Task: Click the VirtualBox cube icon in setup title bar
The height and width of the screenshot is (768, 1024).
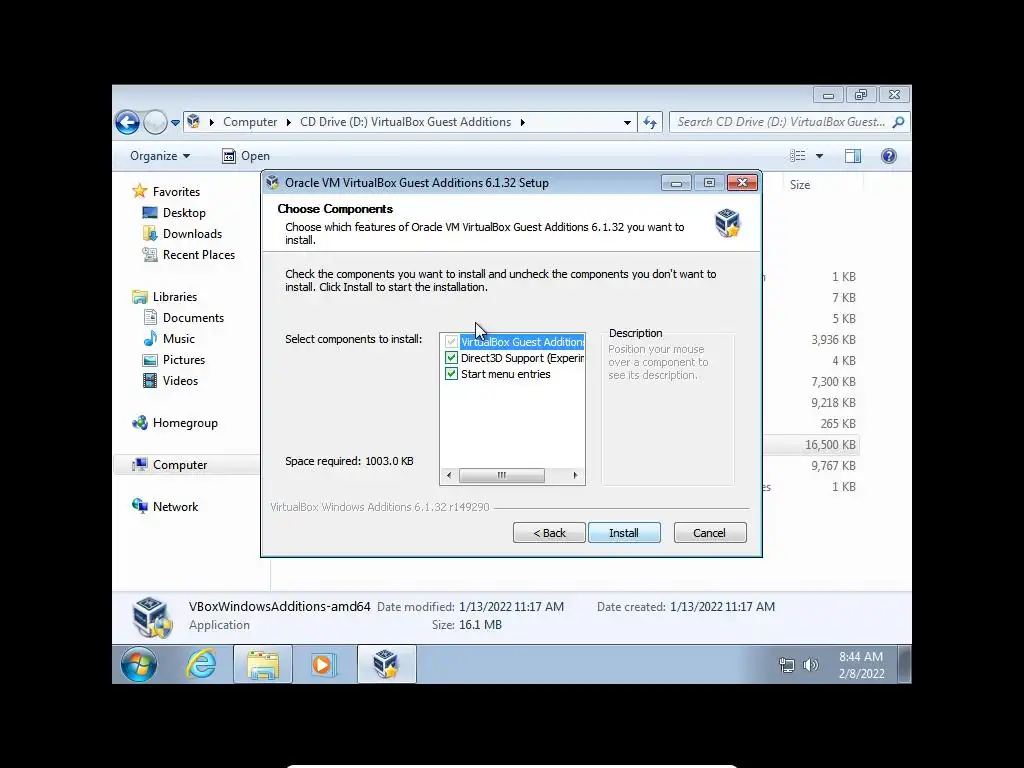Action: tap(272, 183)
